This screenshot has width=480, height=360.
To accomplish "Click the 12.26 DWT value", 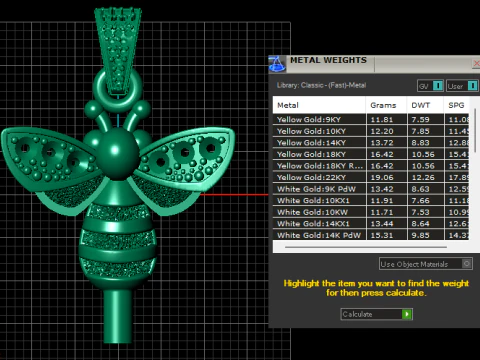I will (x=423, y=177).
